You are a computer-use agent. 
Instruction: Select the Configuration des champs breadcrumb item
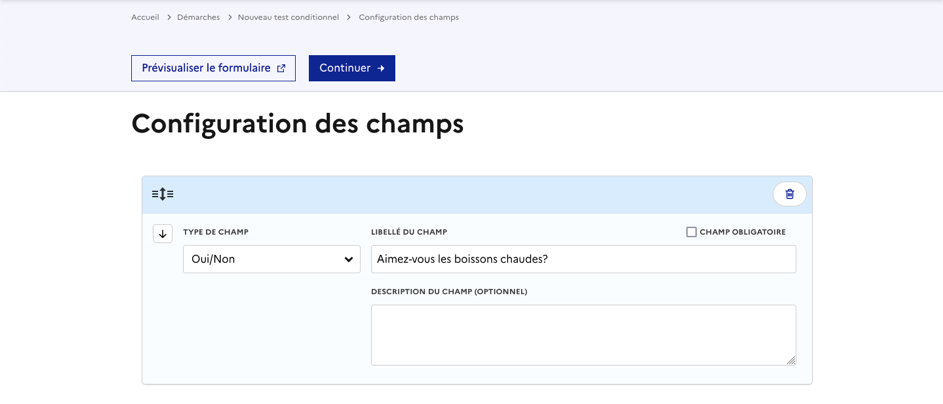(408, 17)
